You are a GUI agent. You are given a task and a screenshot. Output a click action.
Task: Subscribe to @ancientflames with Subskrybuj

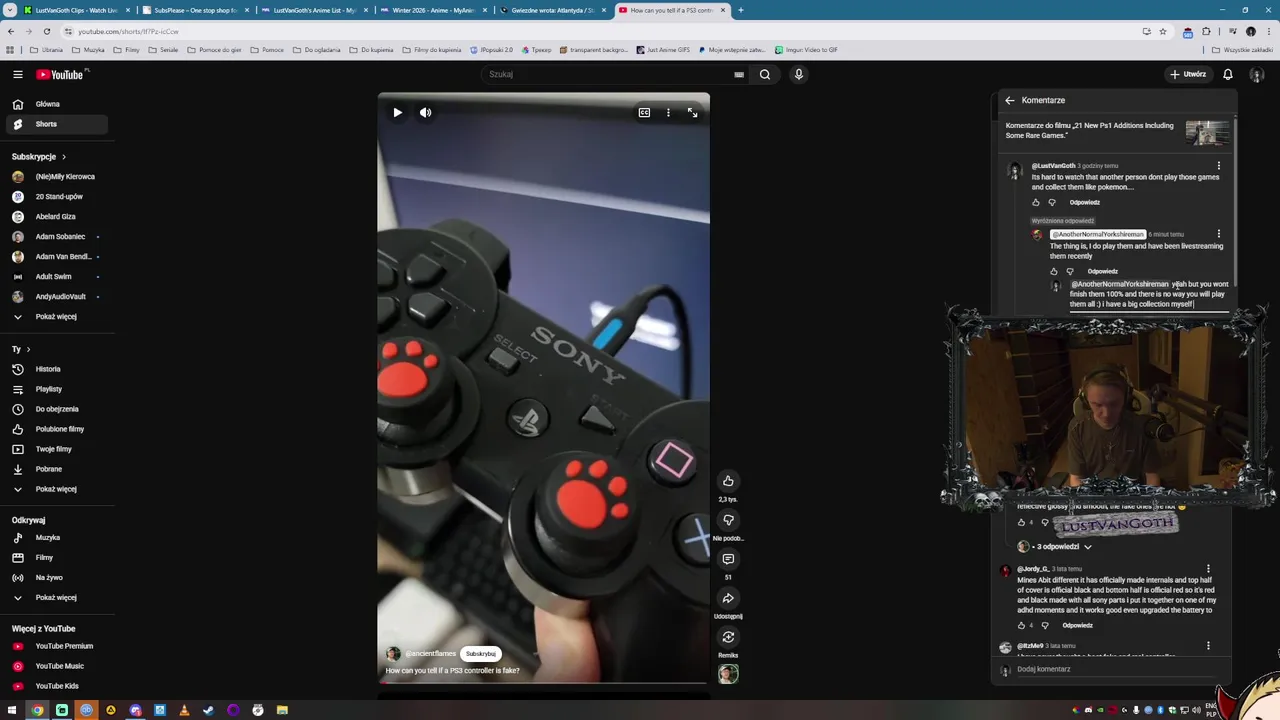tap(480, 653)
